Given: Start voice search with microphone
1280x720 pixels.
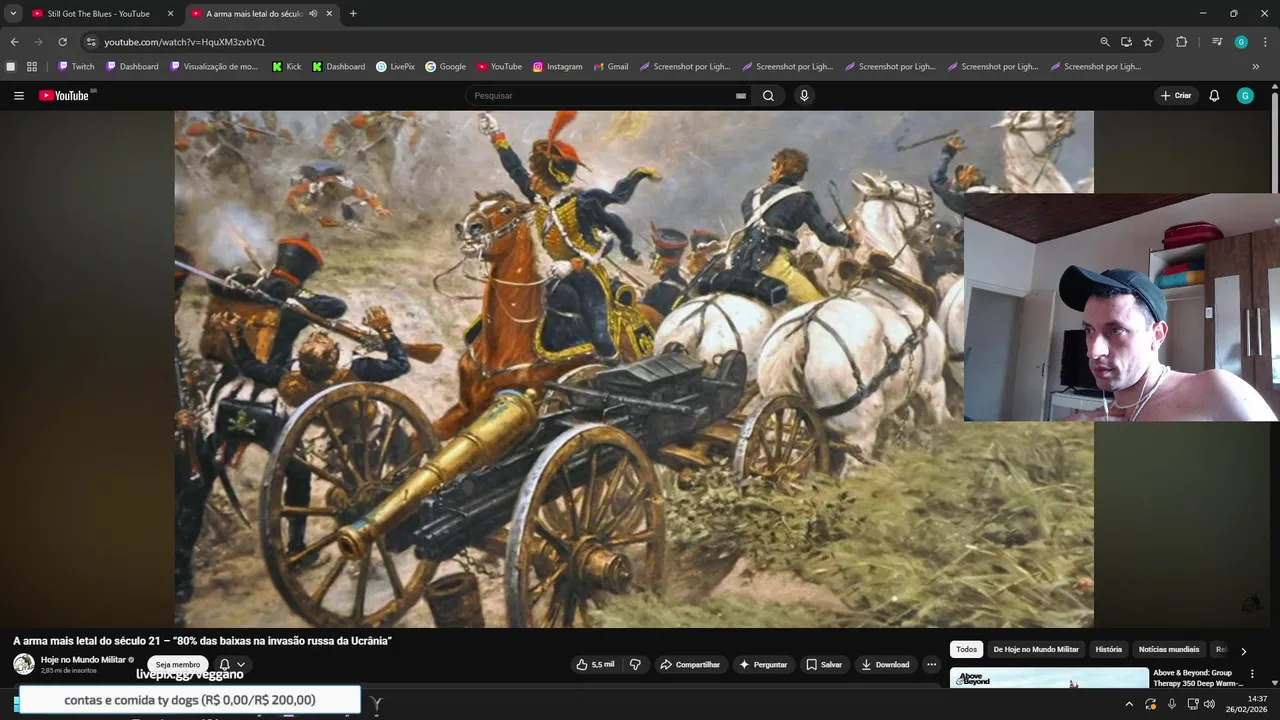Looking at the screenshot, I should [804, 96].
